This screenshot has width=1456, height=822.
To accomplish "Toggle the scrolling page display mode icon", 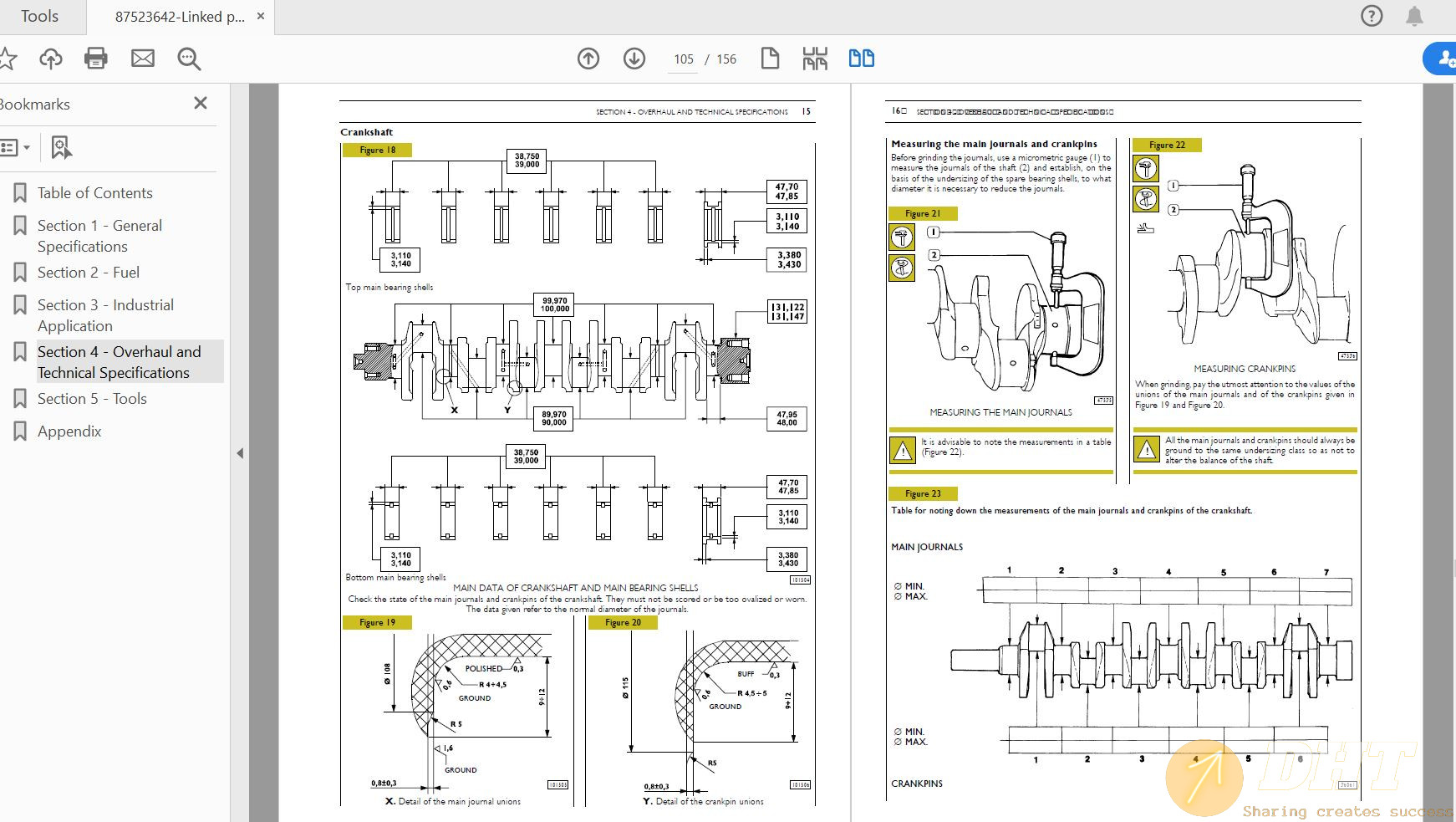I will (815, 59).
